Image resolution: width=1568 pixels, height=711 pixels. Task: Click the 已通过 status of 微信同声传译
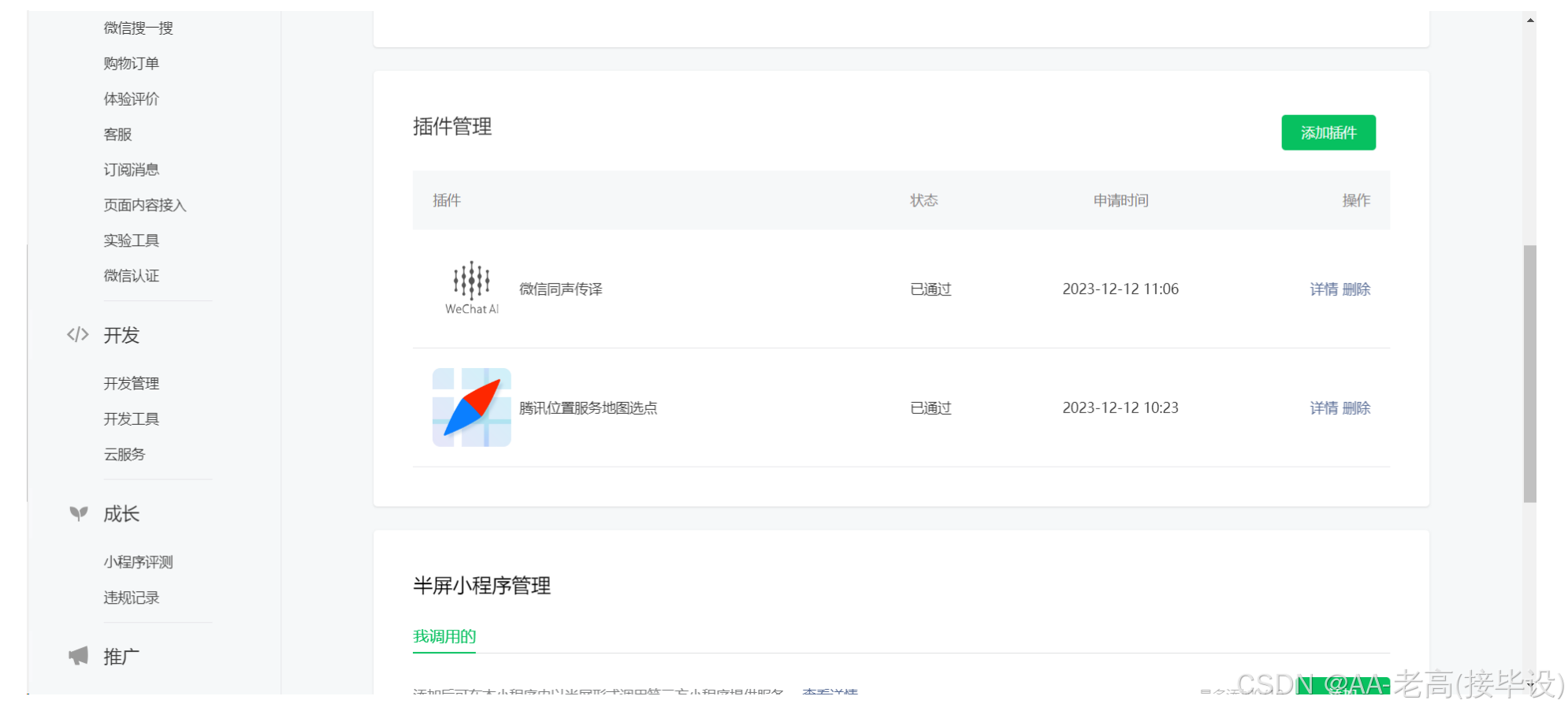[x=931, y=289]
